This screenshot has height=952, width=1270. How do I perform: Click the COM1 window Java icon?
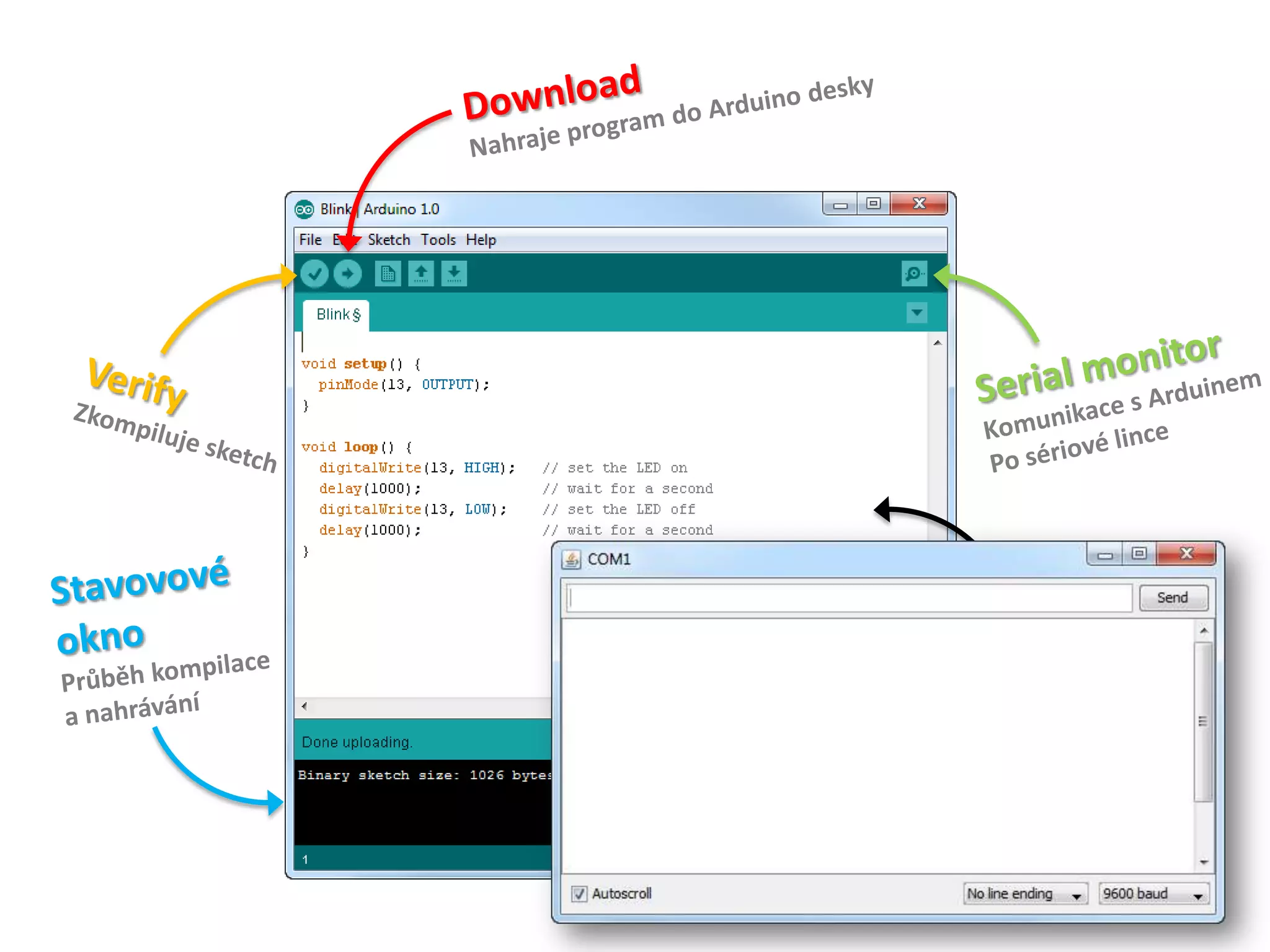coord(571,560)
